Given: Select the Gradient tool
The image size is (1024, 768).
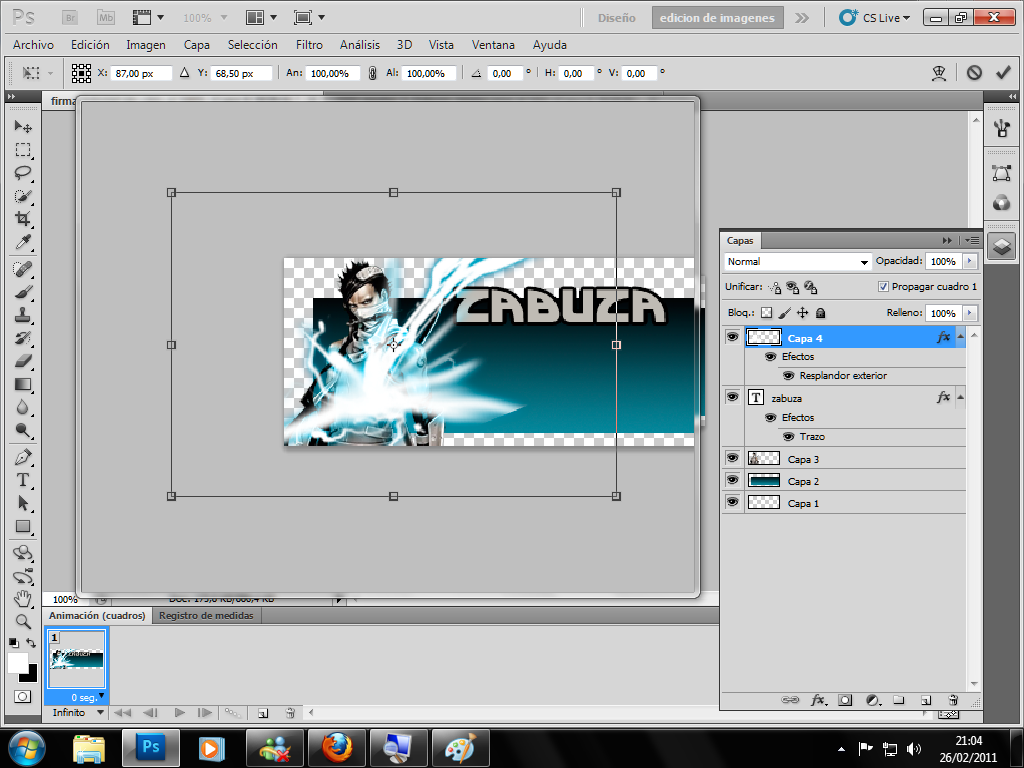Looking at the screenshot, I should pyautogui.click(x=23, y=384).
